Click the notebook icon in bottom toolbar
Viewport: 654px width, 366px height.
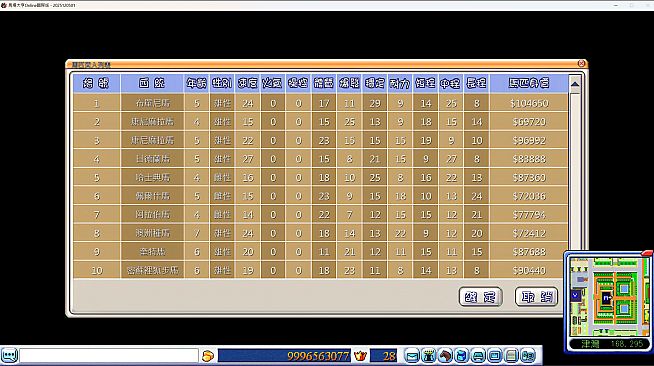pyautogui.click(x=511, y=356)
